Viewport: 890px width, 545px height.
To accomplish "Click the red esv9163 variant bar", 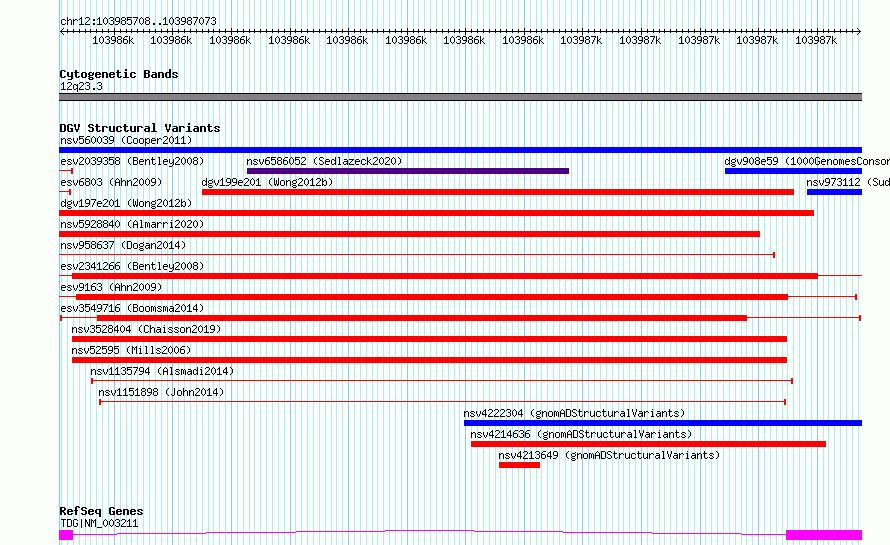I will 432,297.
